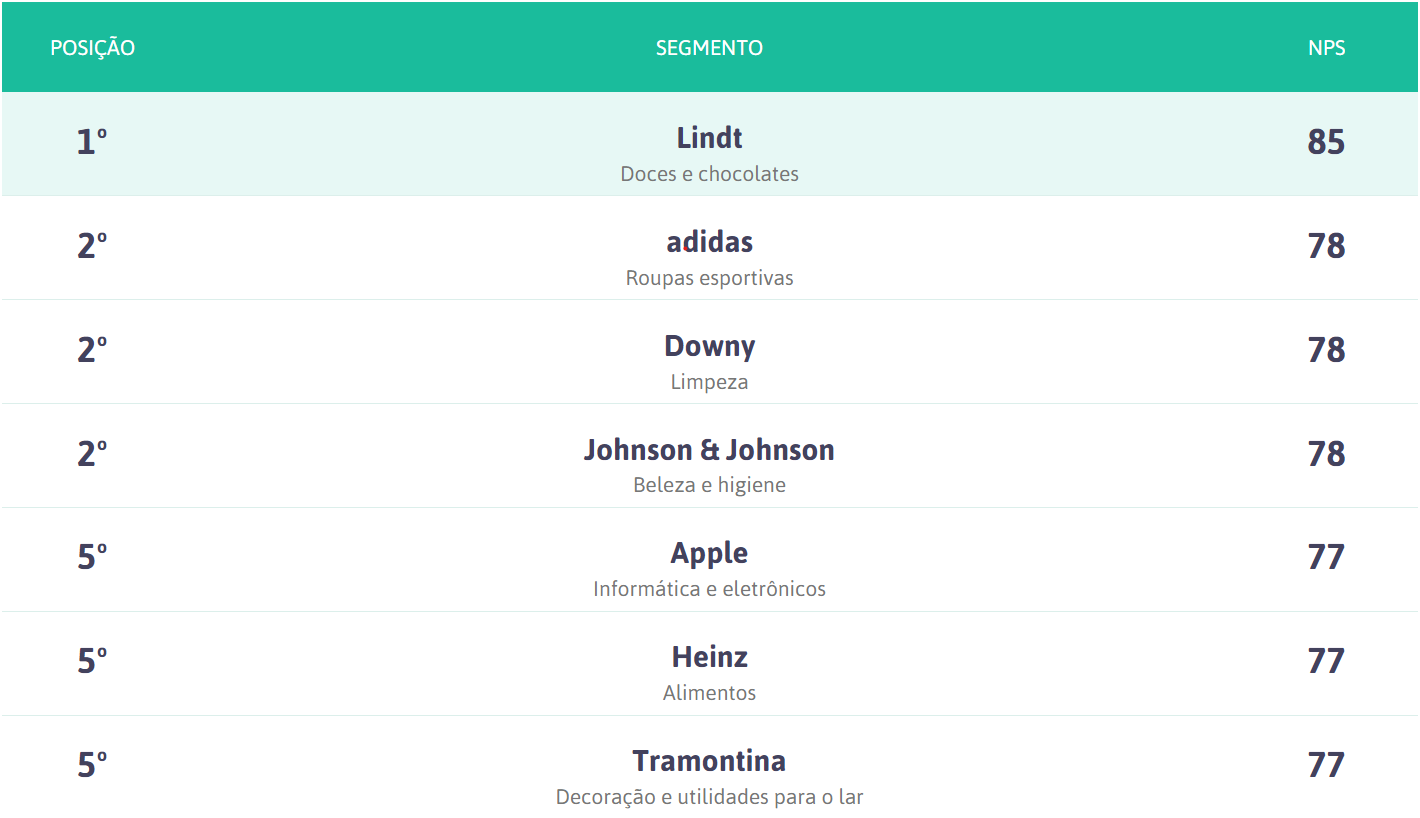This screenshot has width=1420, height=818.
Task: Click the SEGMENTO column header
Action: (709, 48)
